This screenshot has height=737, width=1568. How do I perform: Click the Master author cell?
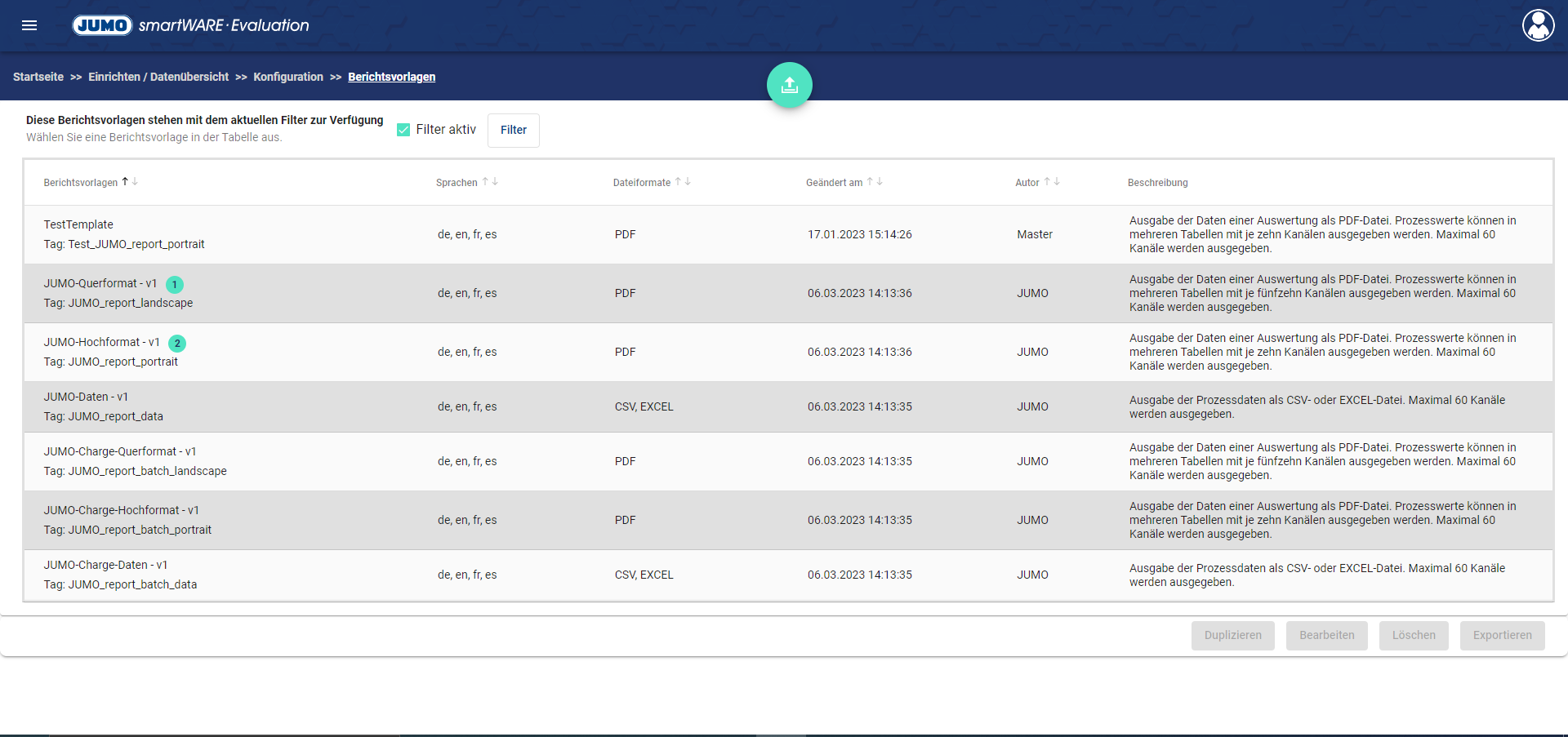pyautogui.click(x=1035, y=234)
